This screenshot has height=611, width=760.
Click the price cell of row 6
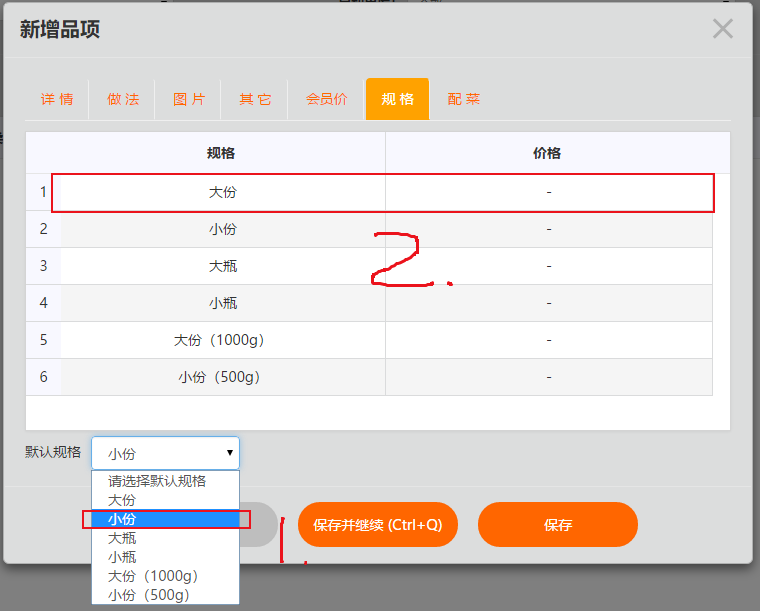point(549,377)
